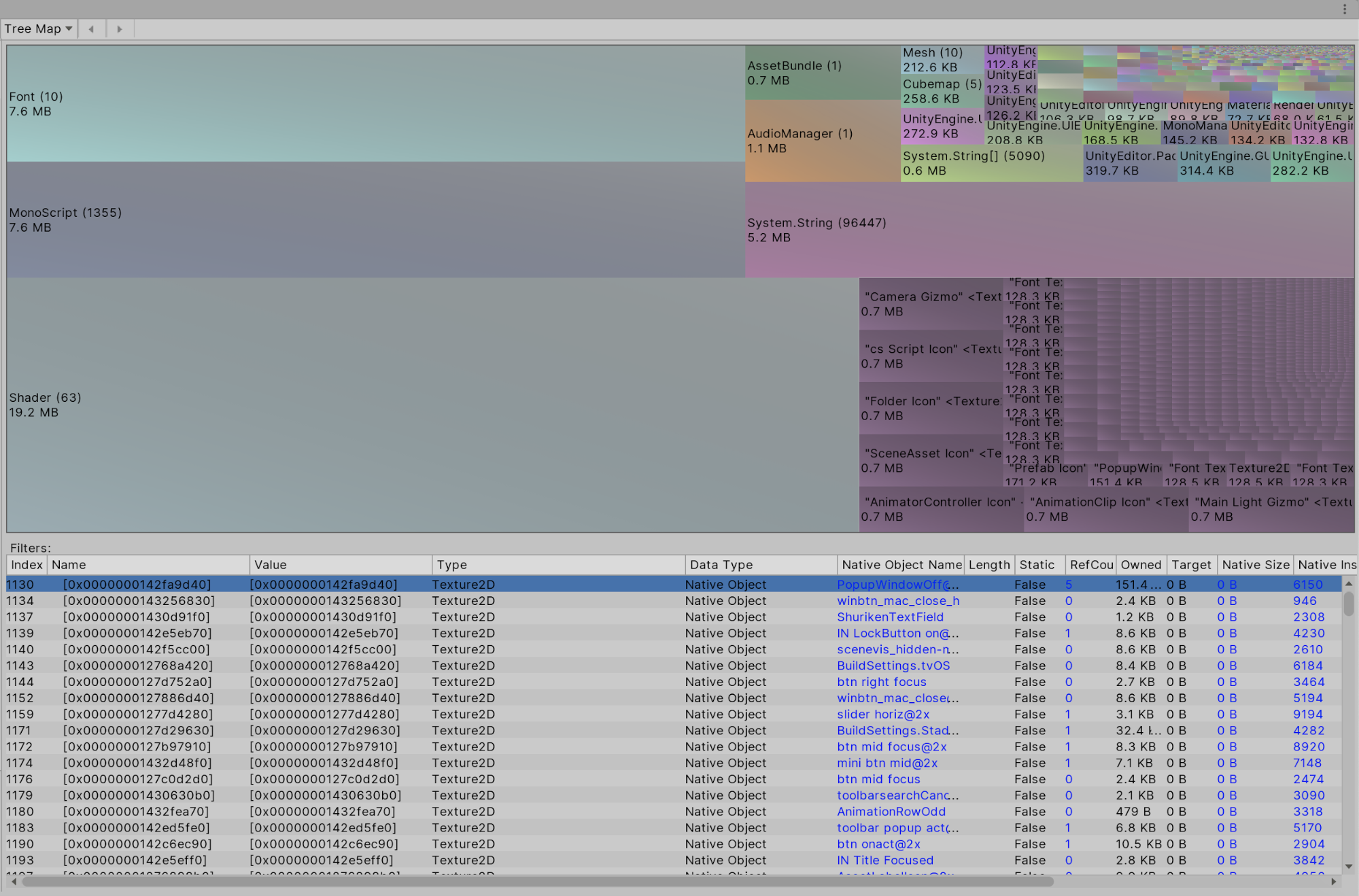
Task: Click the Native Object Name column header
Action: [x=901, y=565]
